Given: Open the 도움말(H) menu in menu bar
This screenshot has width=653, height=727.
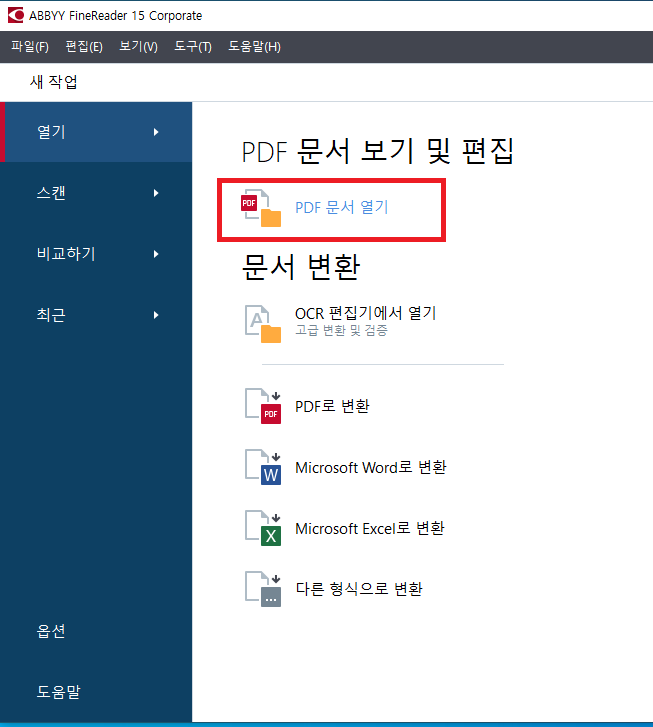Looking at the screenshot, I should (254, 47).
